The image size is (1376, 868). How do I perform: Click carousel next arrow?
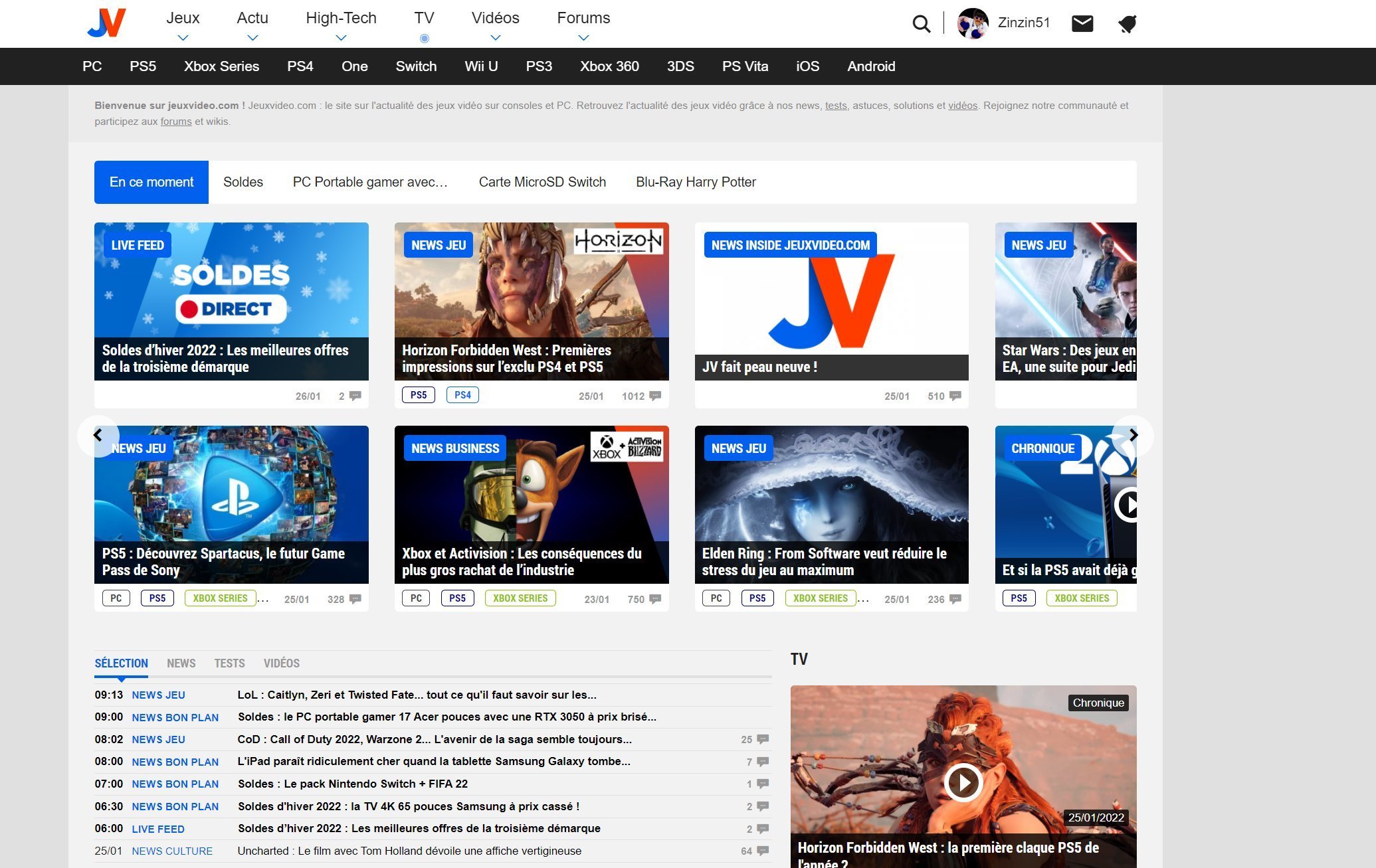tap(1133, 436)
